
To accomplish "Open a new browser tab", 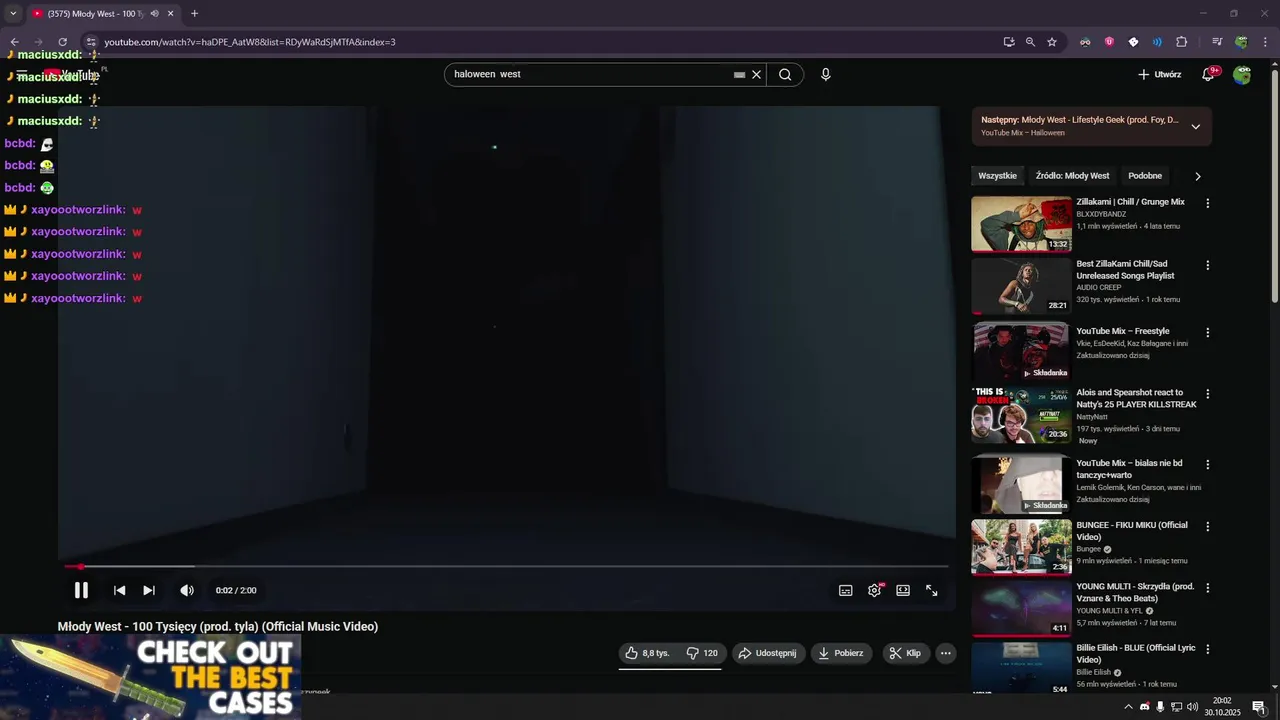I will [194, 14].
